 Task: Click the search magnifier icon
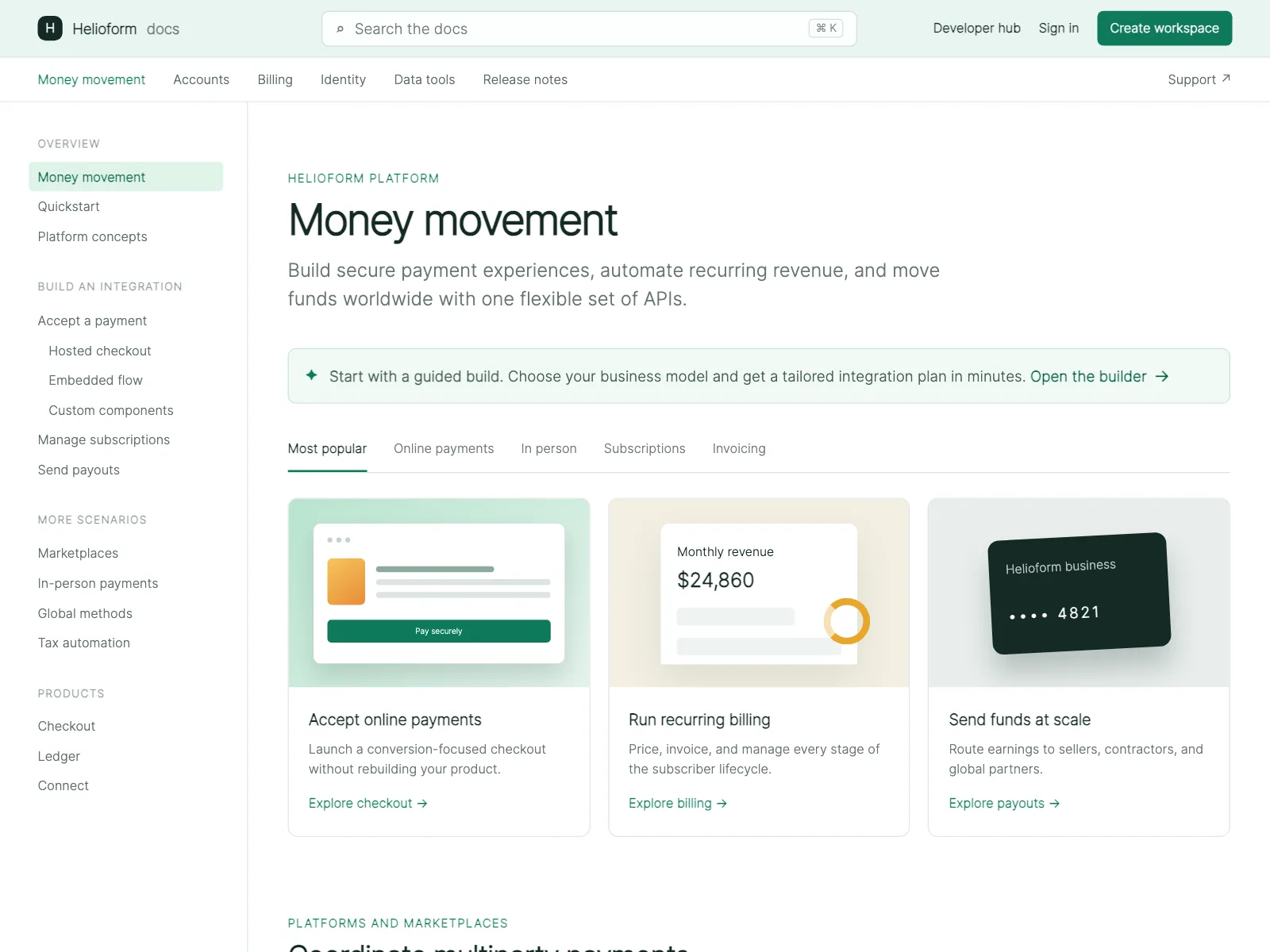click(x=340, y=29)
